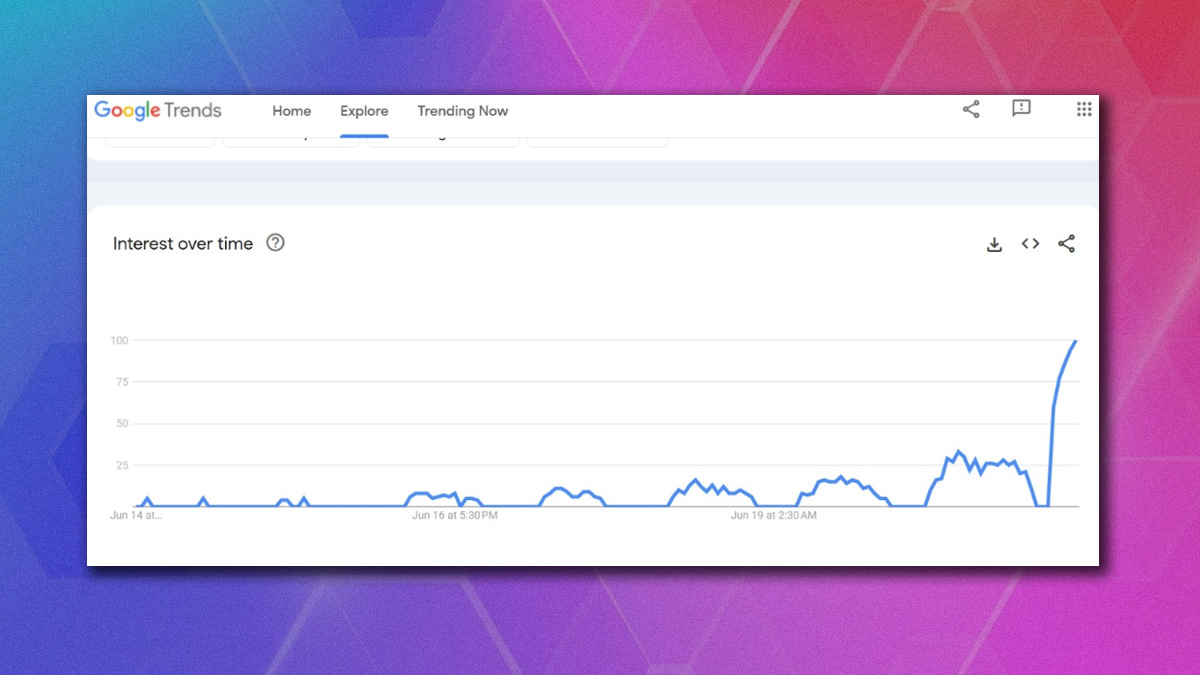Screen dimensions: 1200x675
Task: Click the 100 value label on the y-axis
Action: 121,340
